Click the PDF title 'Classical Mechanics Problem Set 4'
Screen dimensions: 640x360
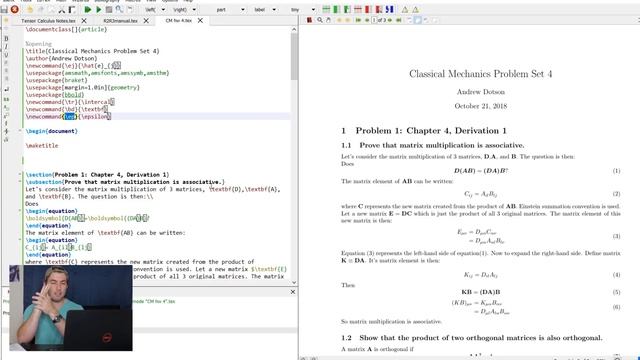pyautogui.click(x=480, y=74)
